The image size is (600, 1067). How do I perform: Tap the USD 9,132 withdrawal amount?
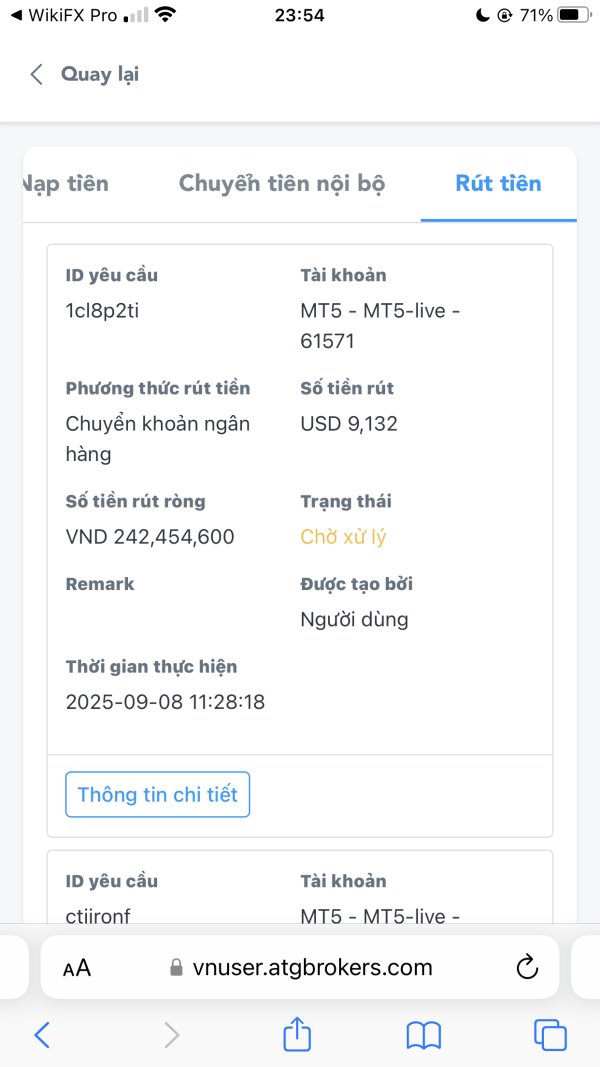click(349, 424)
